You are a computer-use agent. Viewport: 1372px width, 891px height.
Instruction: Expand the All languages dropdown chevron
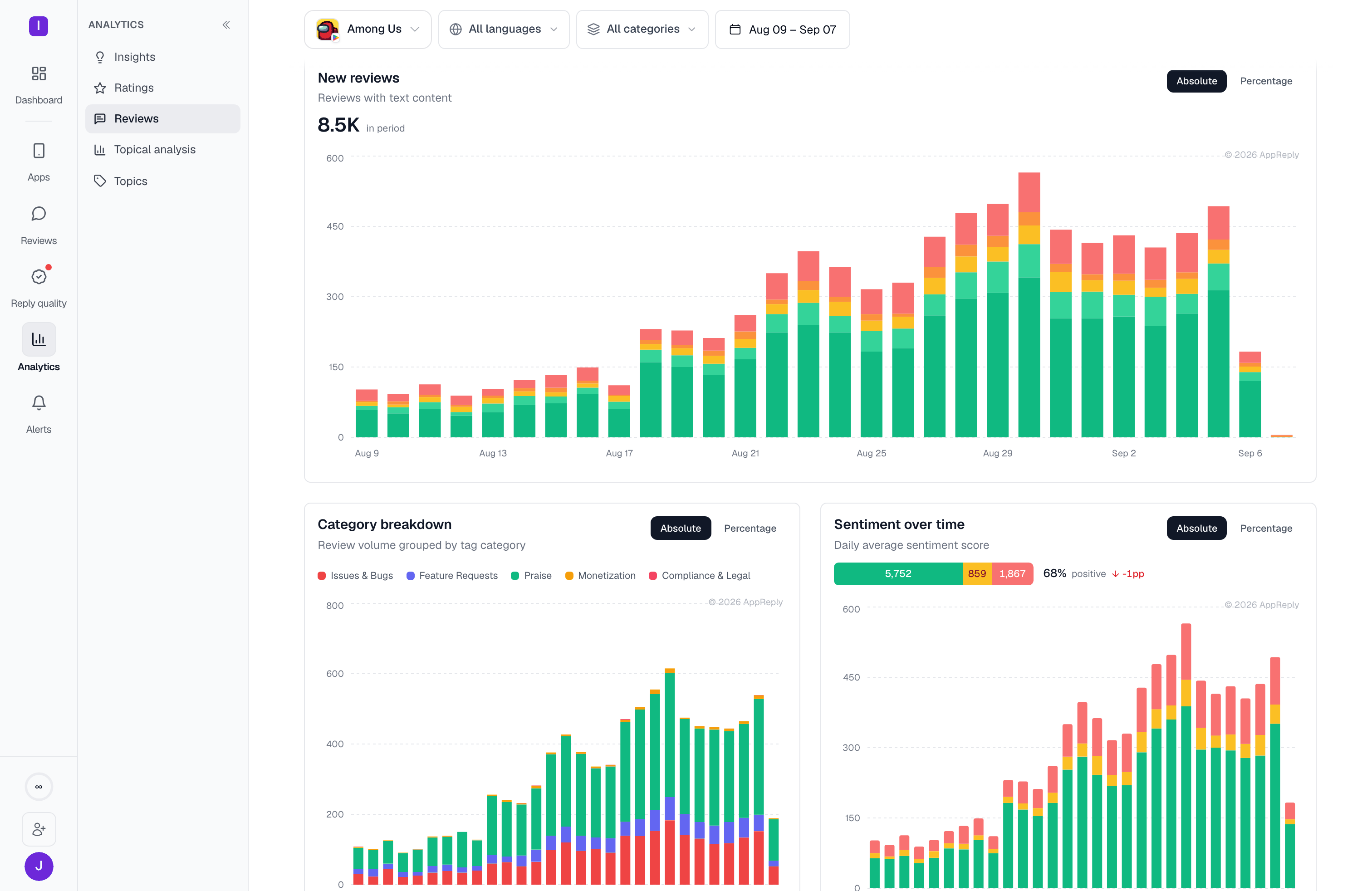point(554,29)
